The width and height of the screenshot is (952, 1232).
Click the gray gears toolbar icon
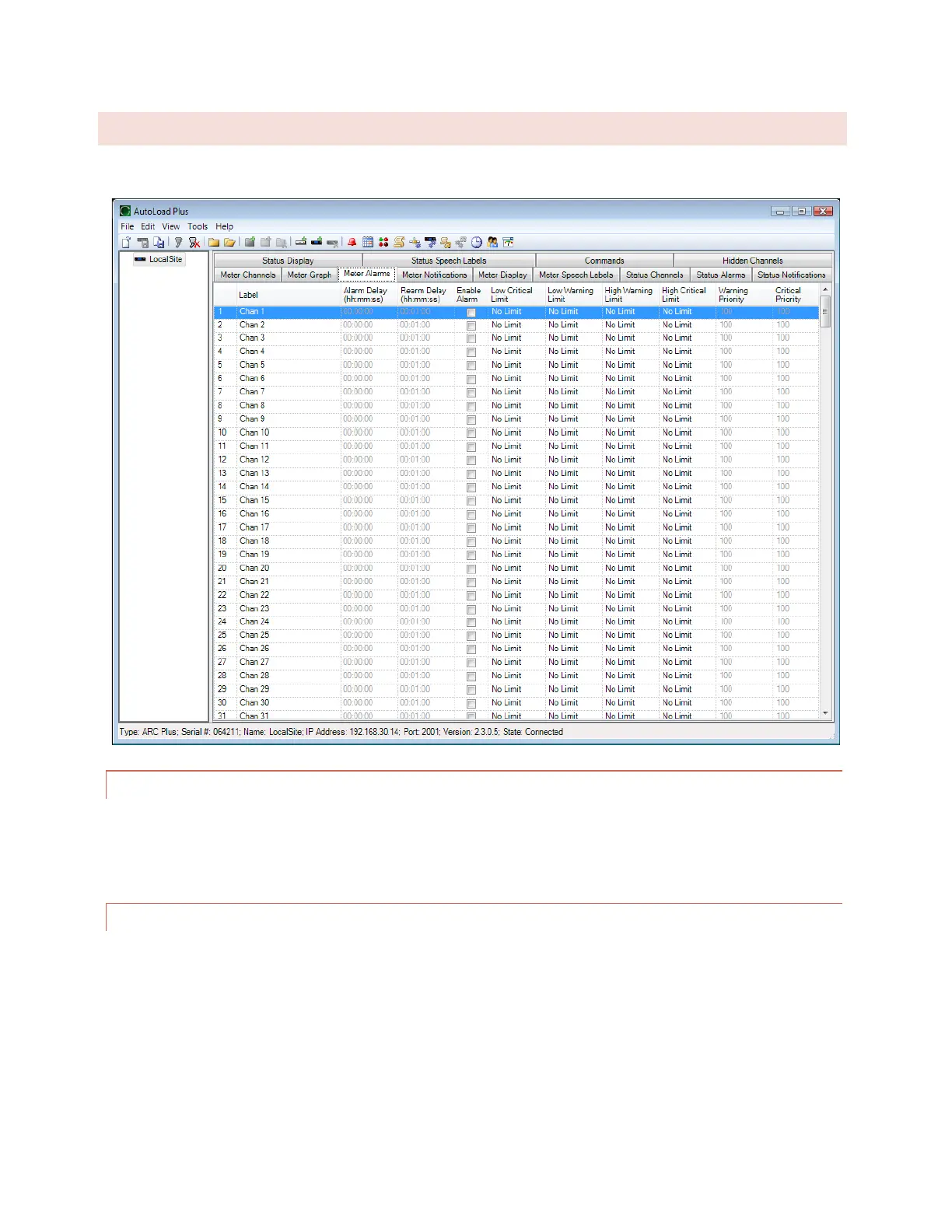tap(460, 242)
